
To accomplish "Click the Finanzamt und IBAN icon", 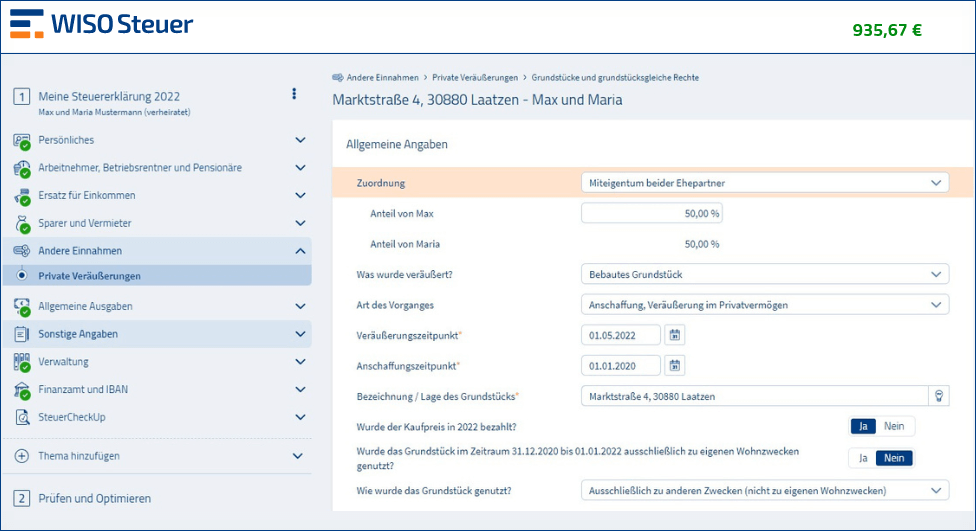I will pyautogui.click(x=22, y=390).
